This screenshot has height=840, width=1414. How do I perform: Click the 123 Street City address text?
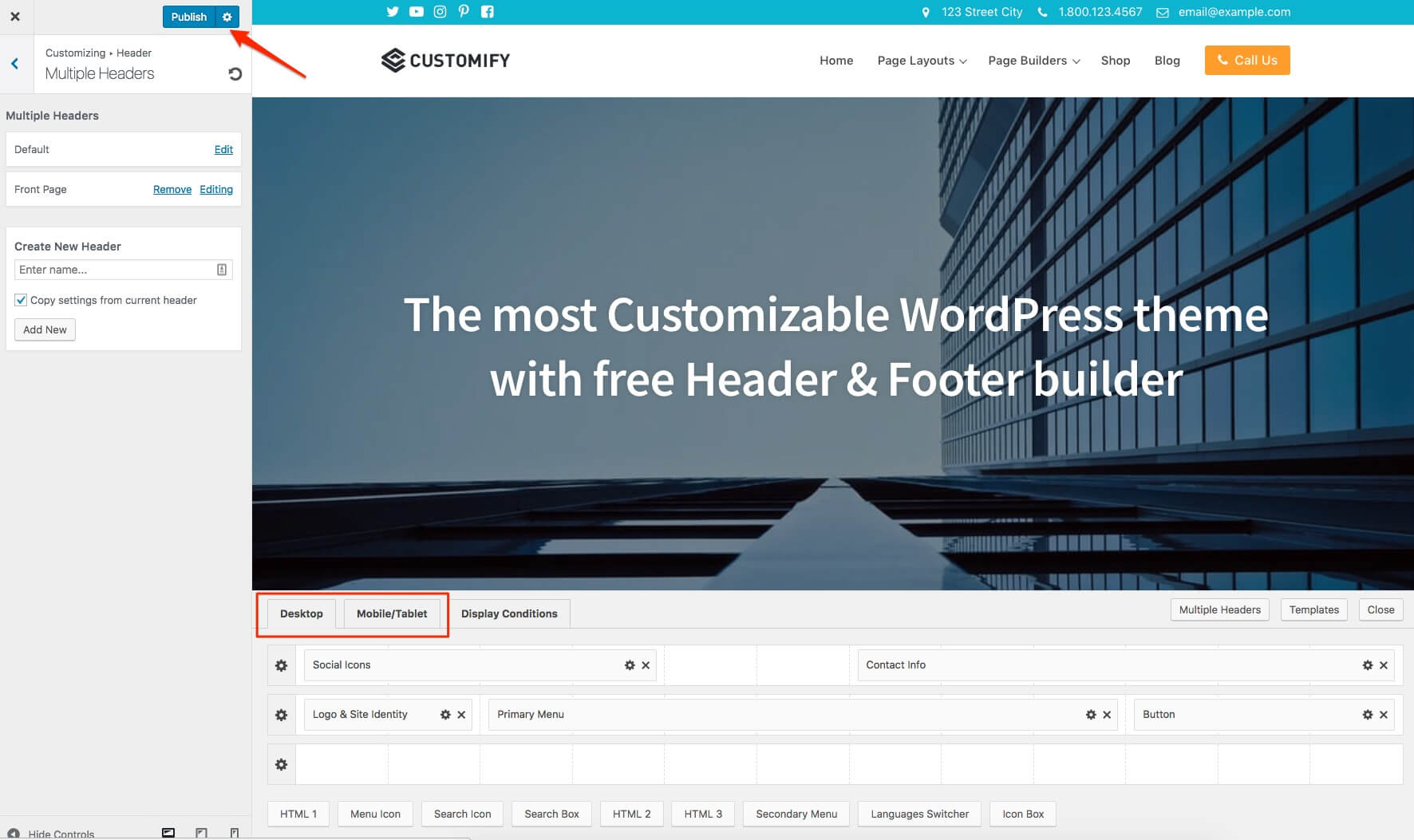[982, 12]
